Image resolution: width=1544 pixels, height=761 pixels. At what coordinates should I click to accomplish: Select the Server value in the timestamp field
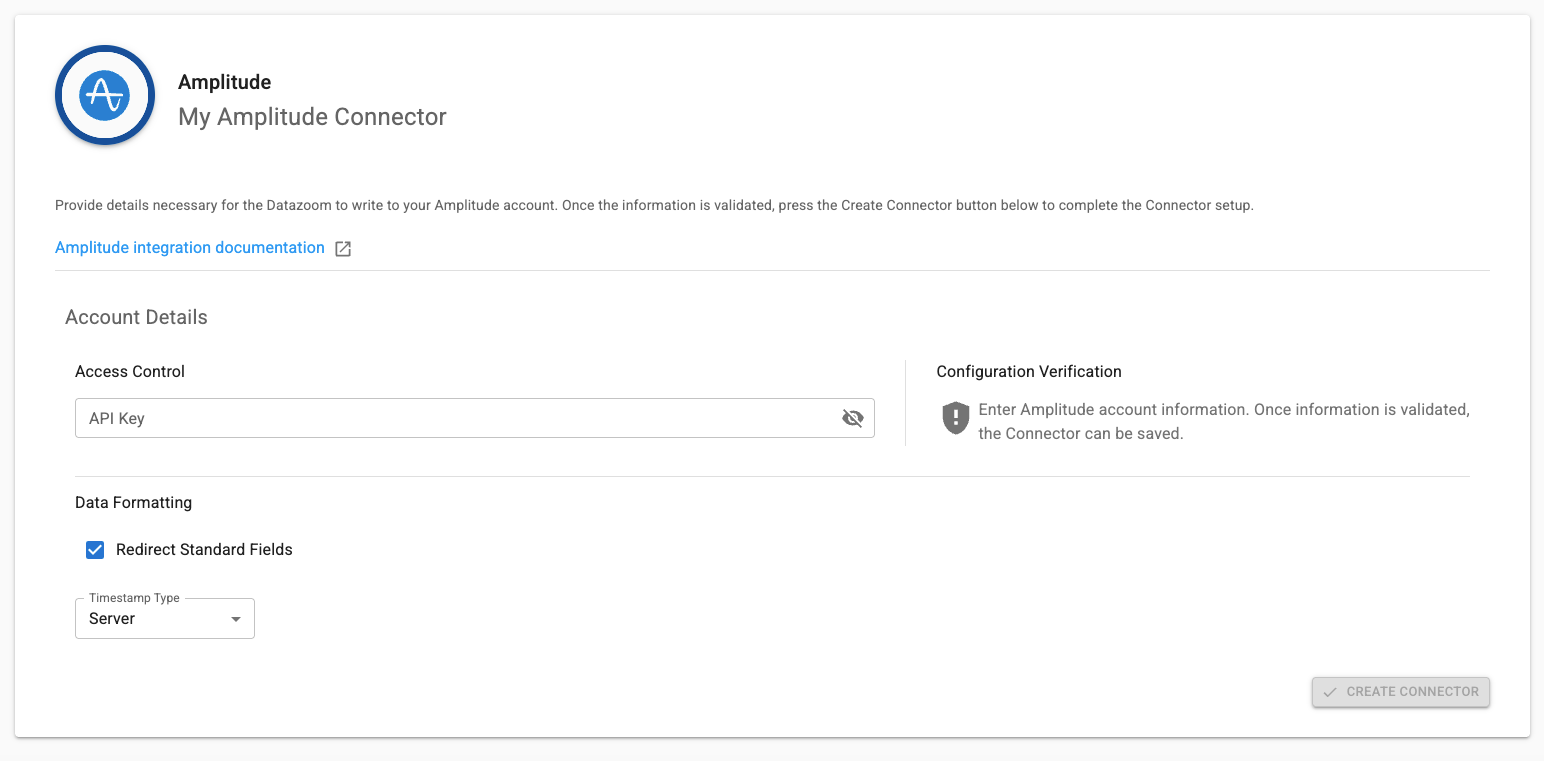[112, 619]
